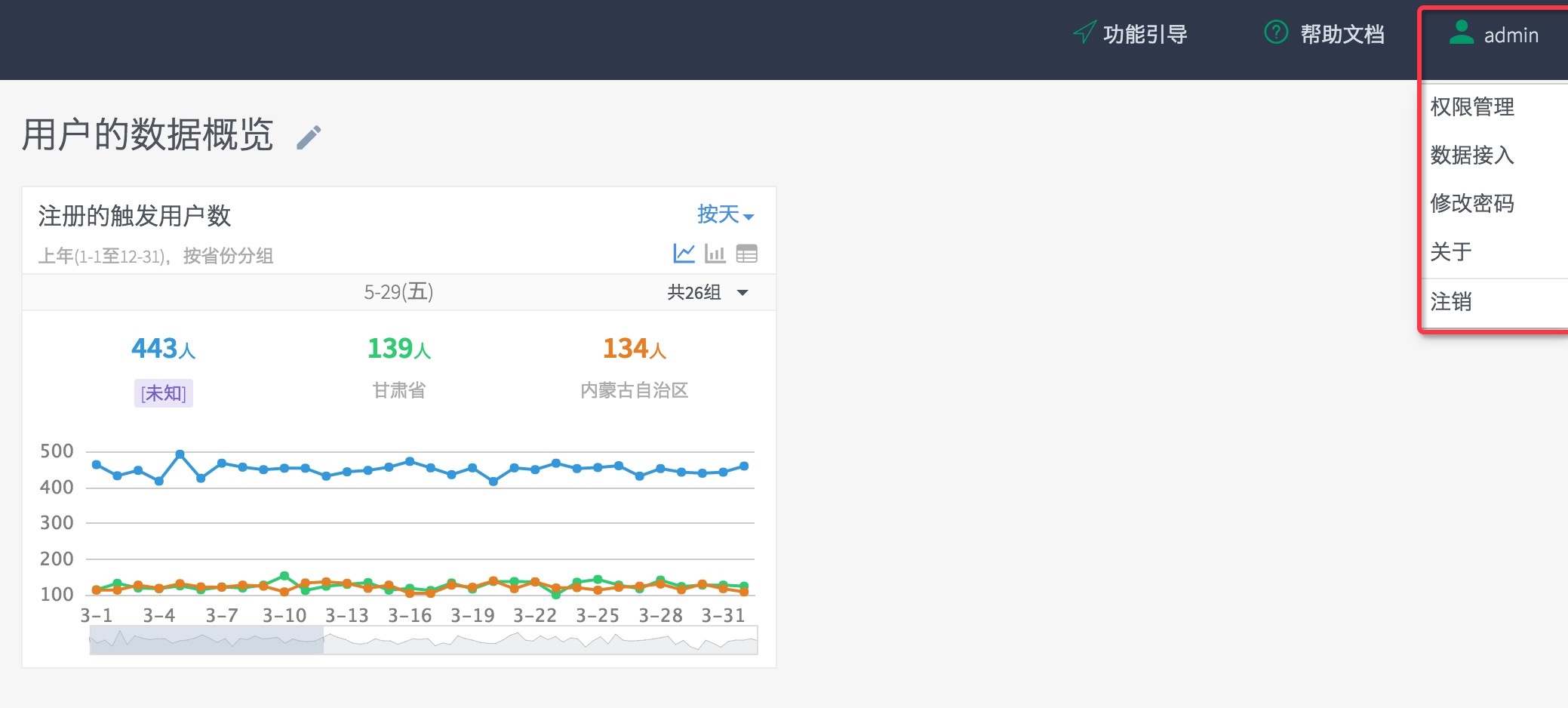Log out via 注销 menu item

[1451, 302]
